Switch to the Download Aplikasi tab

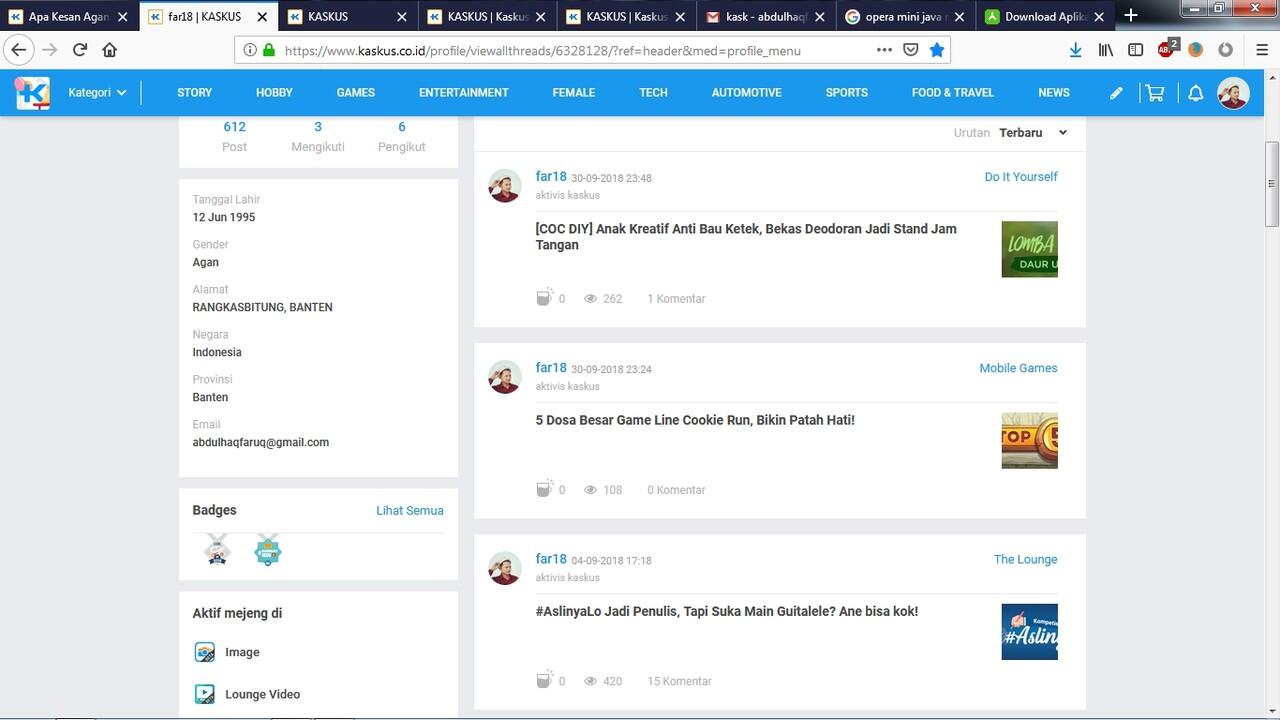click(x=1045, y=16)
